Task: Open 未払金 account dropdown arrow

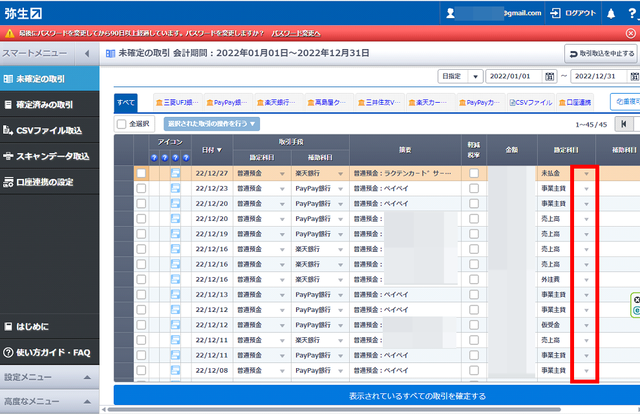Action: [x=587, y=174]
